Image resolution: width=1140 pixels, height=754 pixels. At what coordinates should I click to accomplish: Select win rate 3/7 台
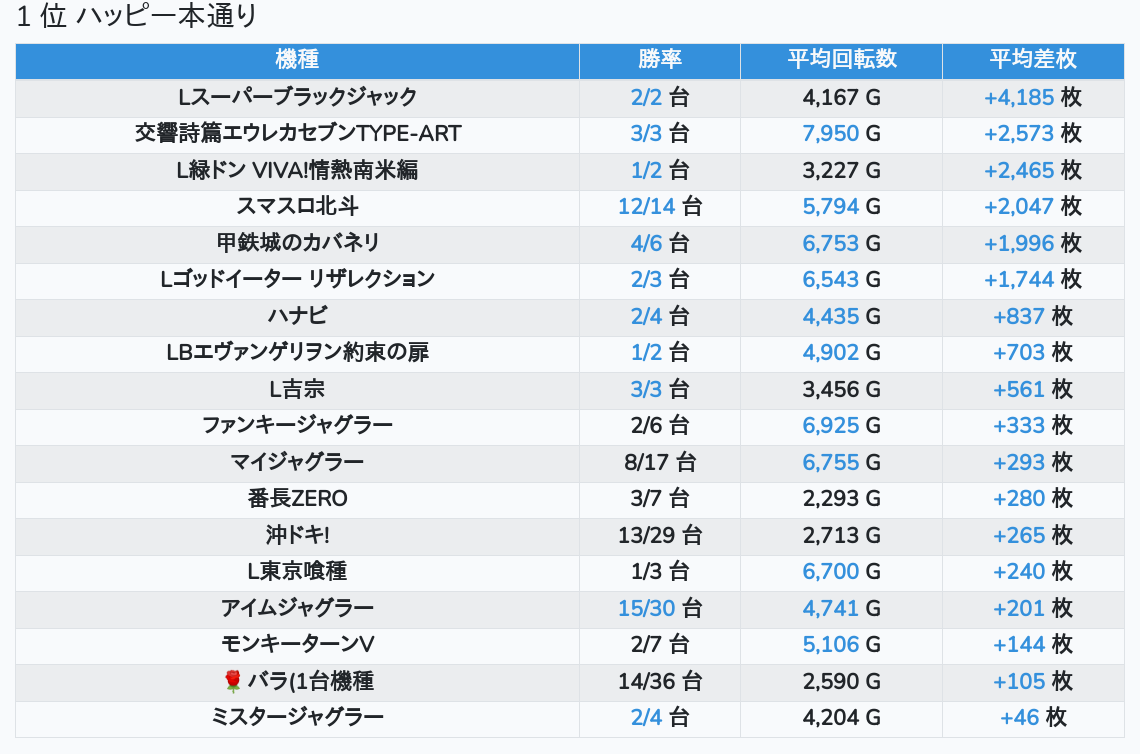tap(660, 499)
